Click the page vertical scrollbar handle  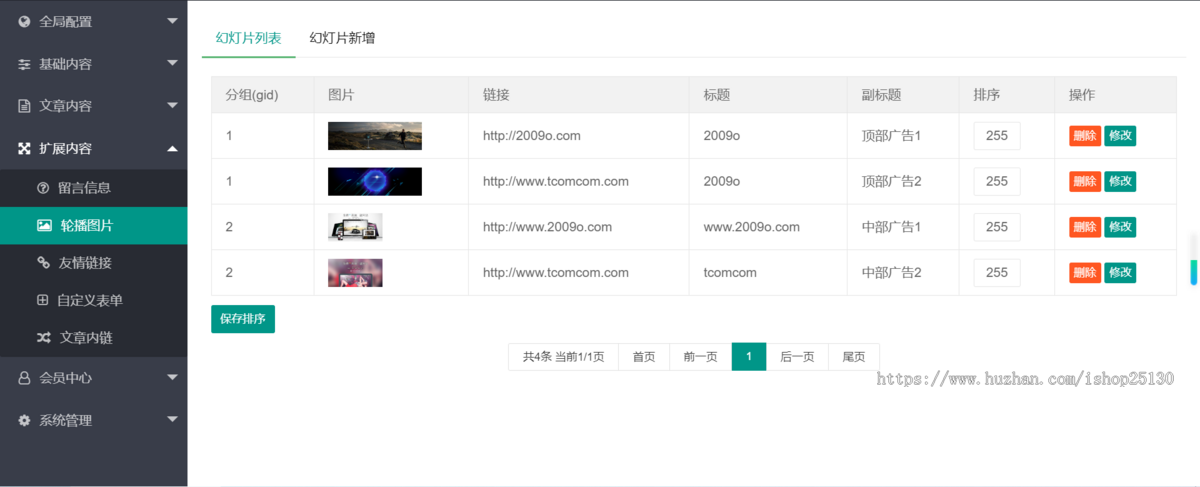[x=1193, y=272]
